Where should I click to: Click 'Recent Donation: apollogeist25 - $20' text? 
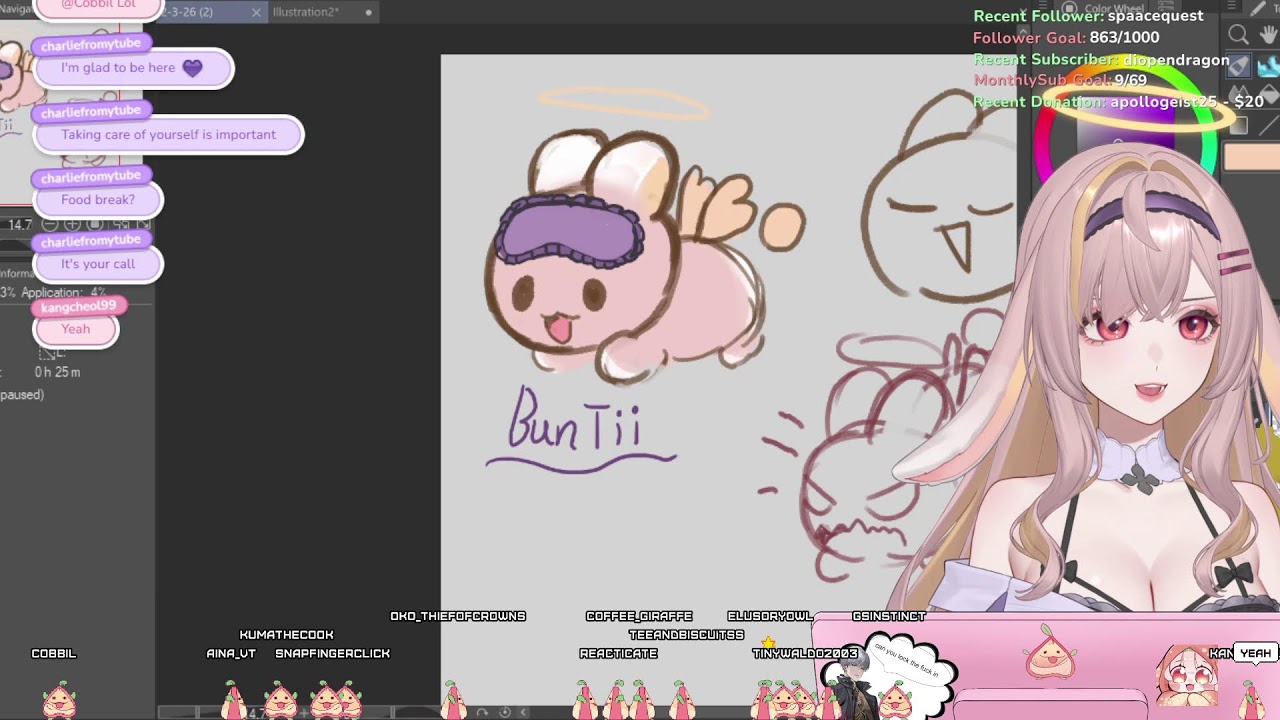[x=1118, y=102]
